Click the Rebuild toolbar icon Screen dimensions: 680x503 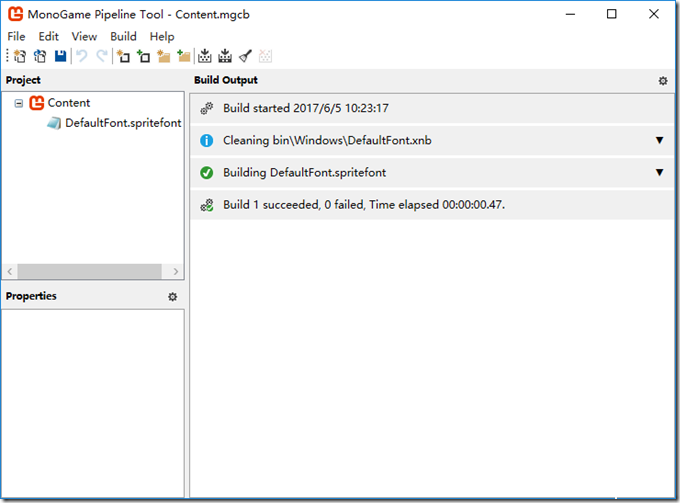[225, 57]
